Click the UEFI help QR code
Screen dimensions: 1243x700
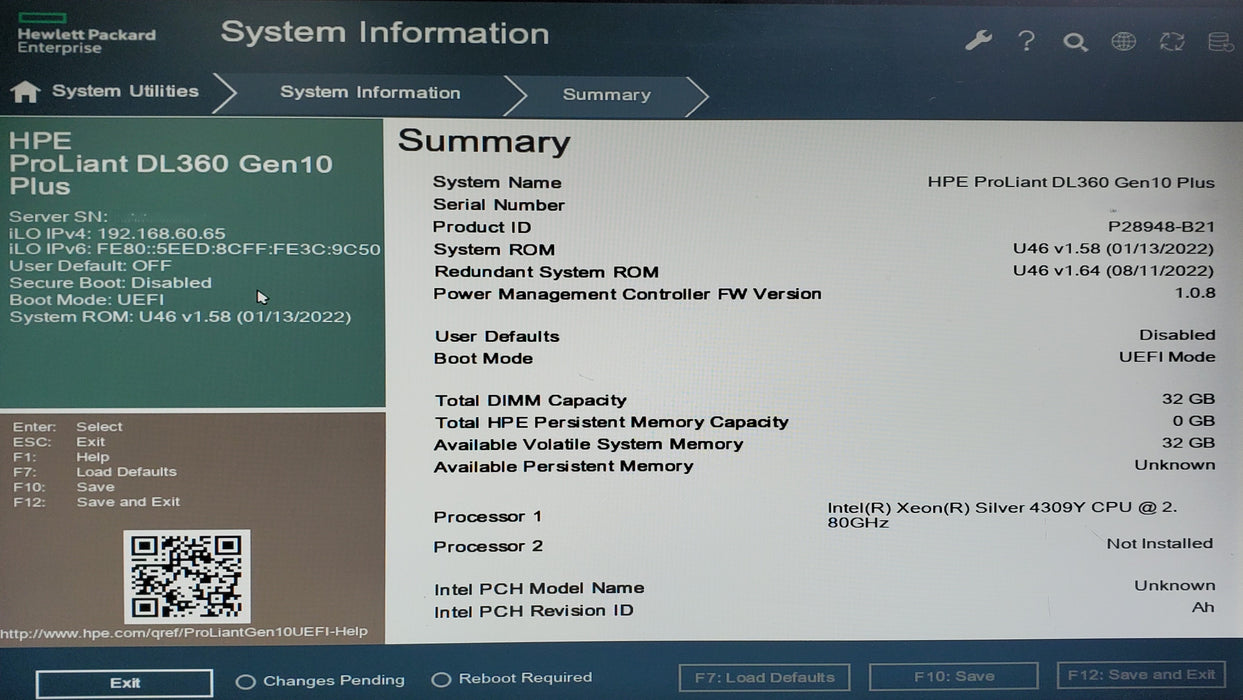pos(187,576)
